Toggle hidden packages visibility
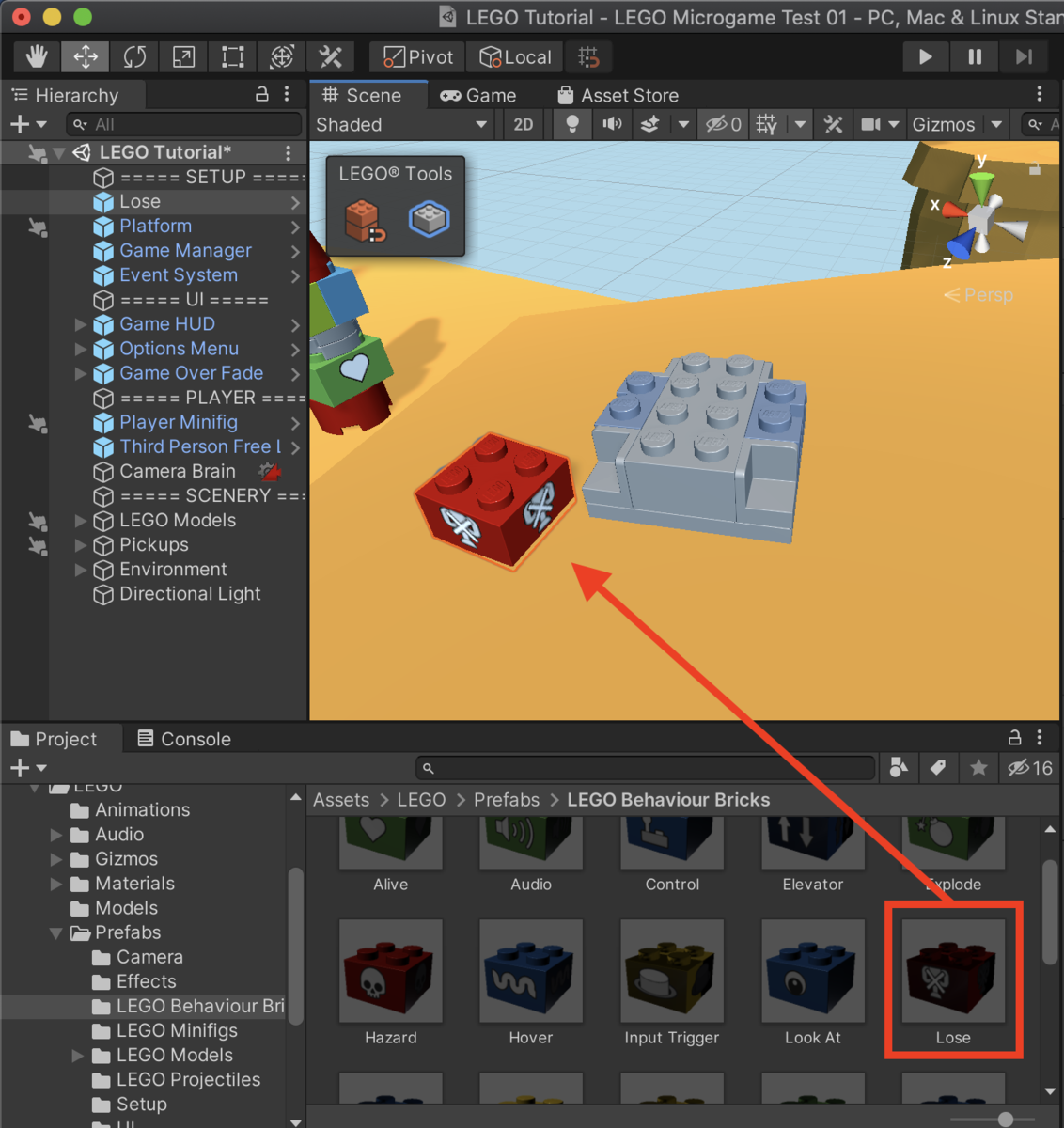 (x=1030, y=768)
